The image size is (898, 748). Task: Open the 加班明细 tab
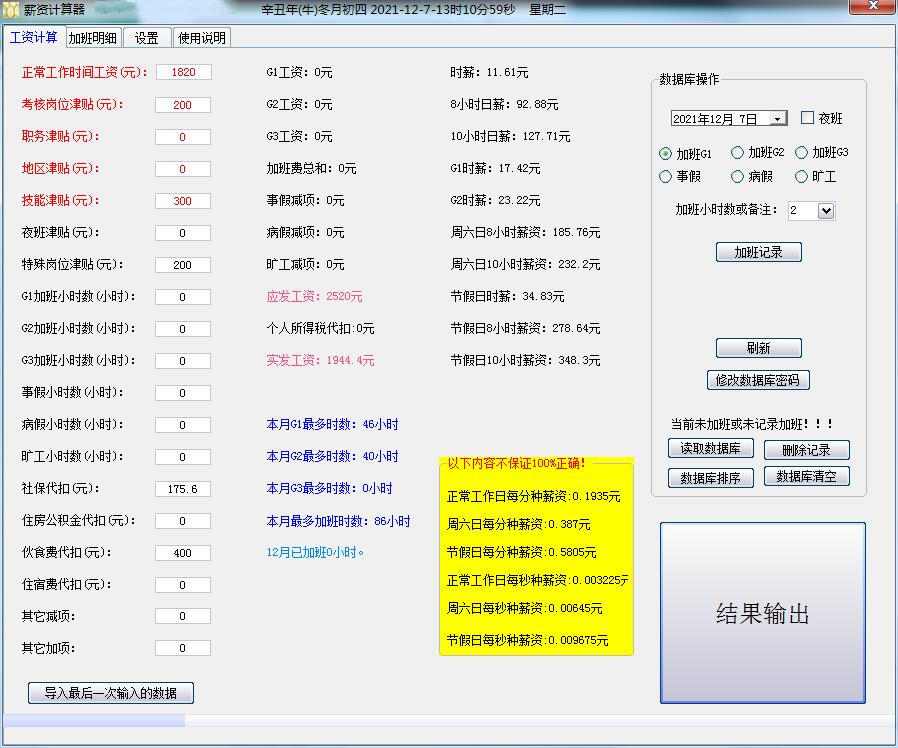pos(93,38)
